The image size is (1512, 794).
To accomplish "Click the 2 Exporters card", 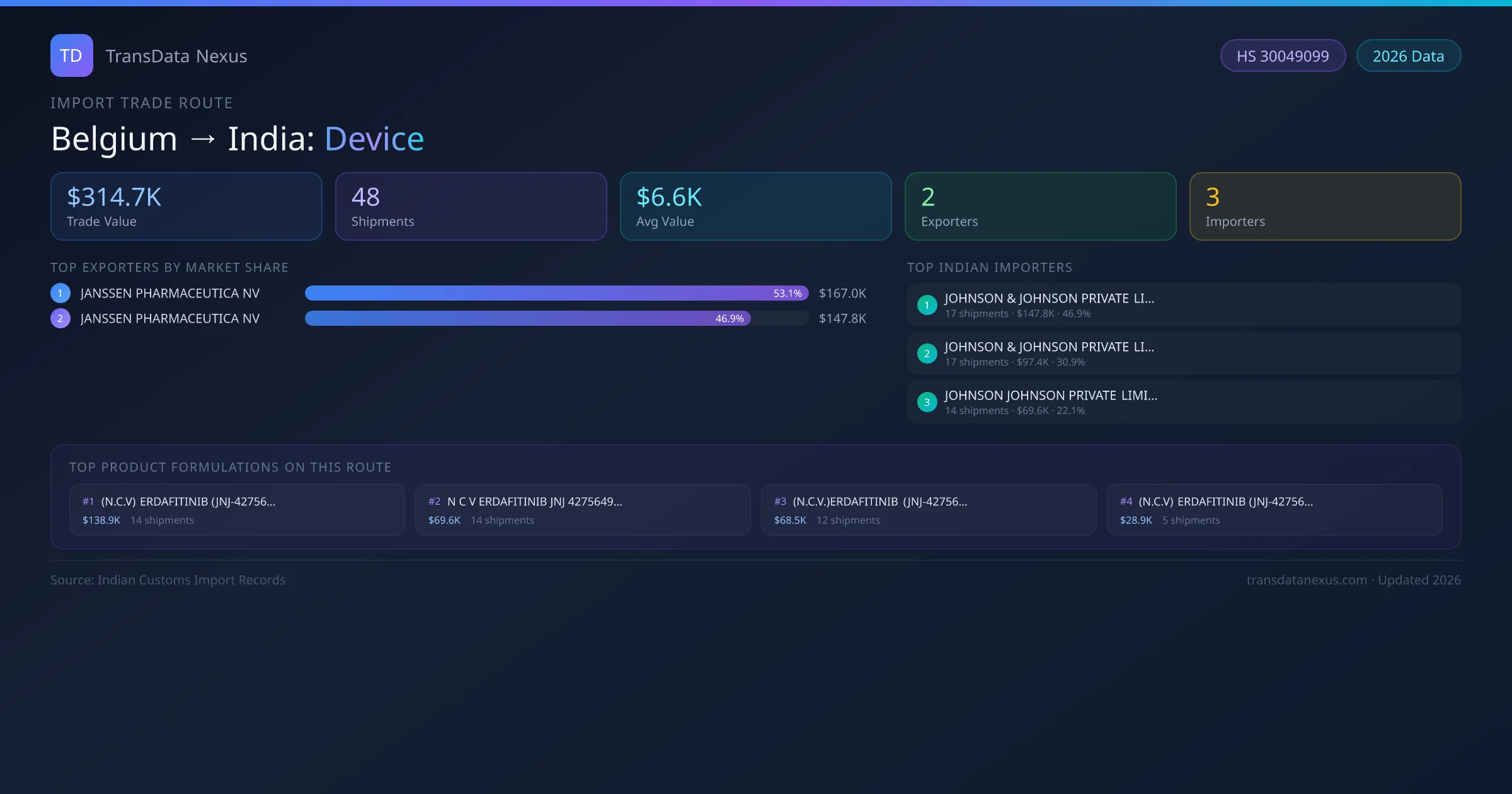I will (1040, 206).
